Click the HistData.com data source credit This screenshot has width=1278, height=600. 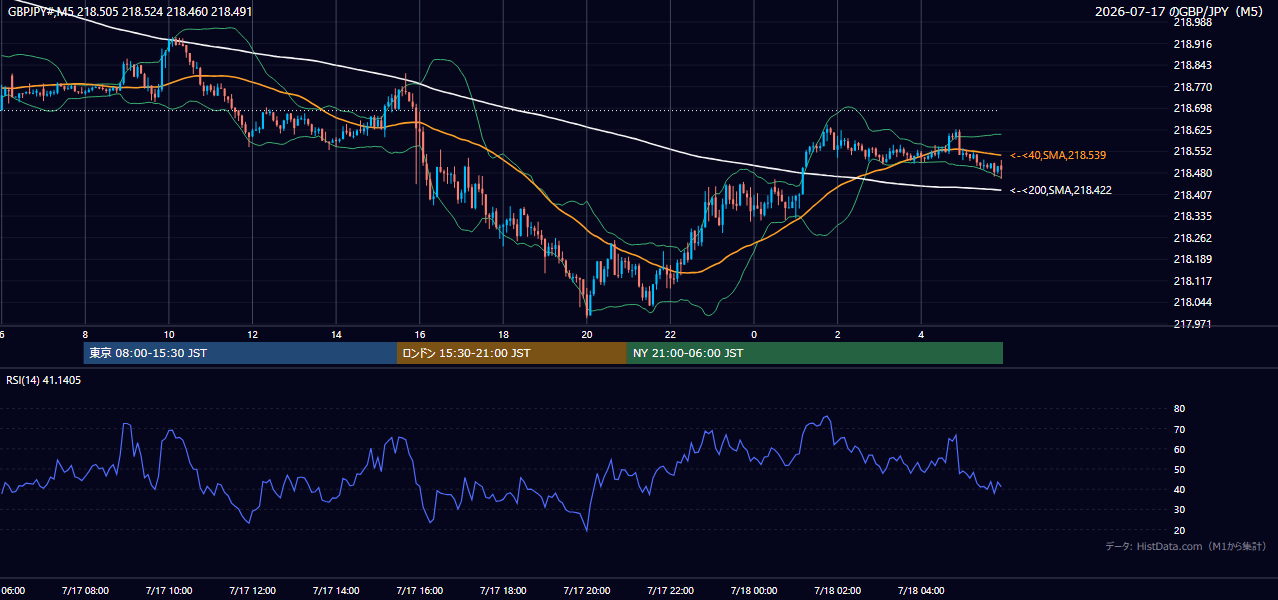point(1185,546)
